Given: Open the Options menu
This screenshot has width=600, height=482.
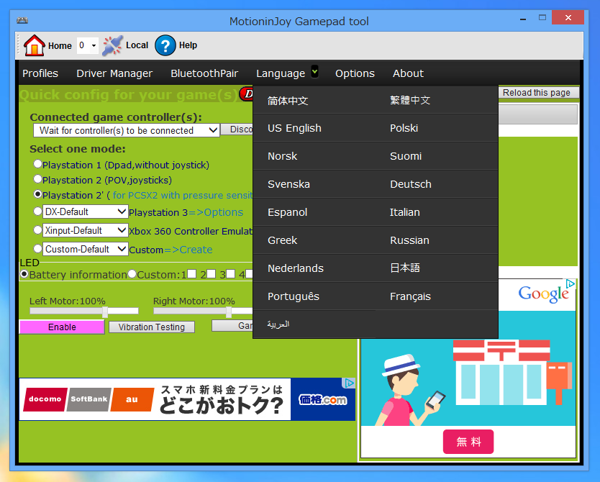Looking at the screenshot, I should 355,73.
